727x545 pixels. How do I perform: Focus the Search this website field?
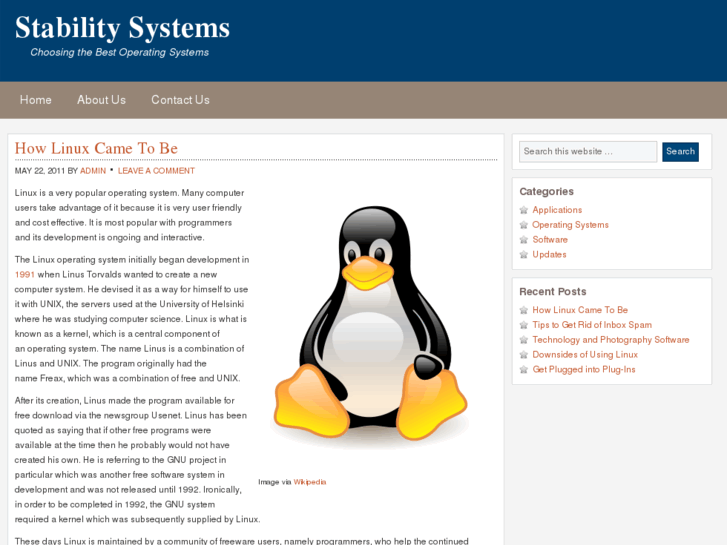(x=587, y=152)
